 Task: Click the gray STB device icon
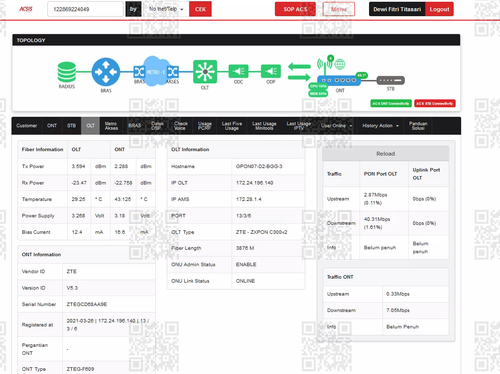point(390,80)
